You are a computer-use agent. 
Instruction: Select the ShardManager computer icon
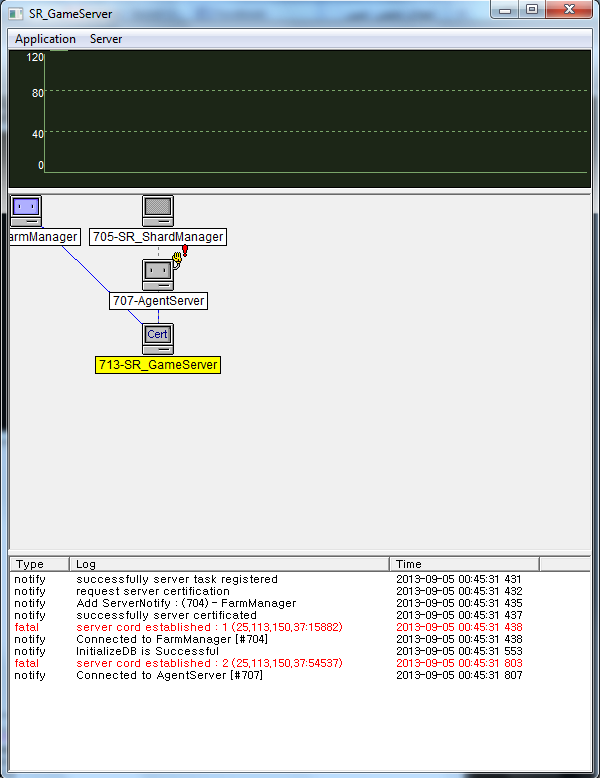tap(158, 211)
